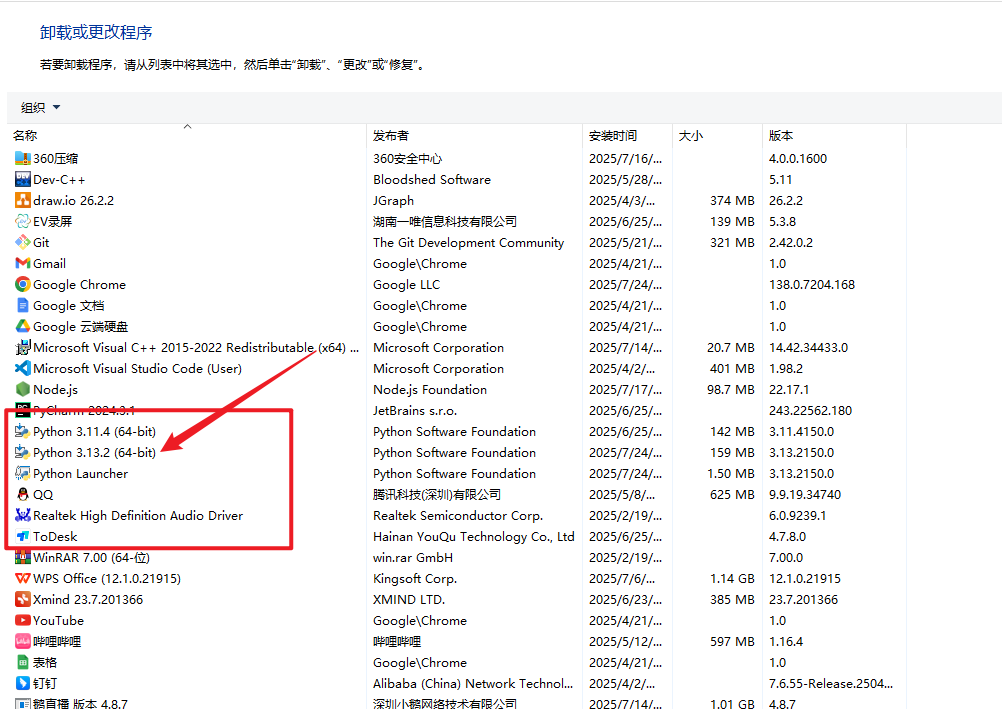The image size is (1002, 709).
Task: Click the WinRAR 7.00 (64-位) name
Action: tap(91, 557)
